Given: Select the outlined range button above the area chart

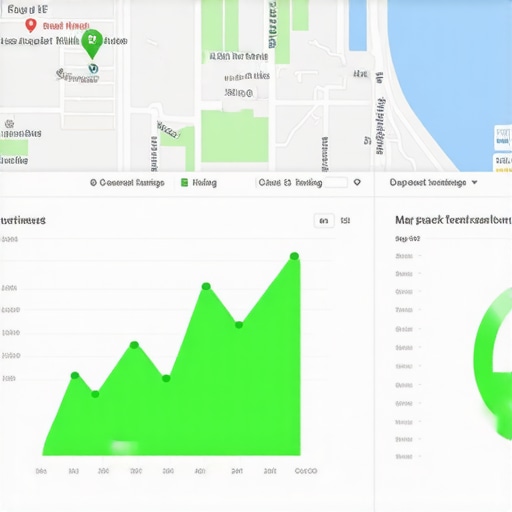Looking at the screenshot, I should 324,221.
